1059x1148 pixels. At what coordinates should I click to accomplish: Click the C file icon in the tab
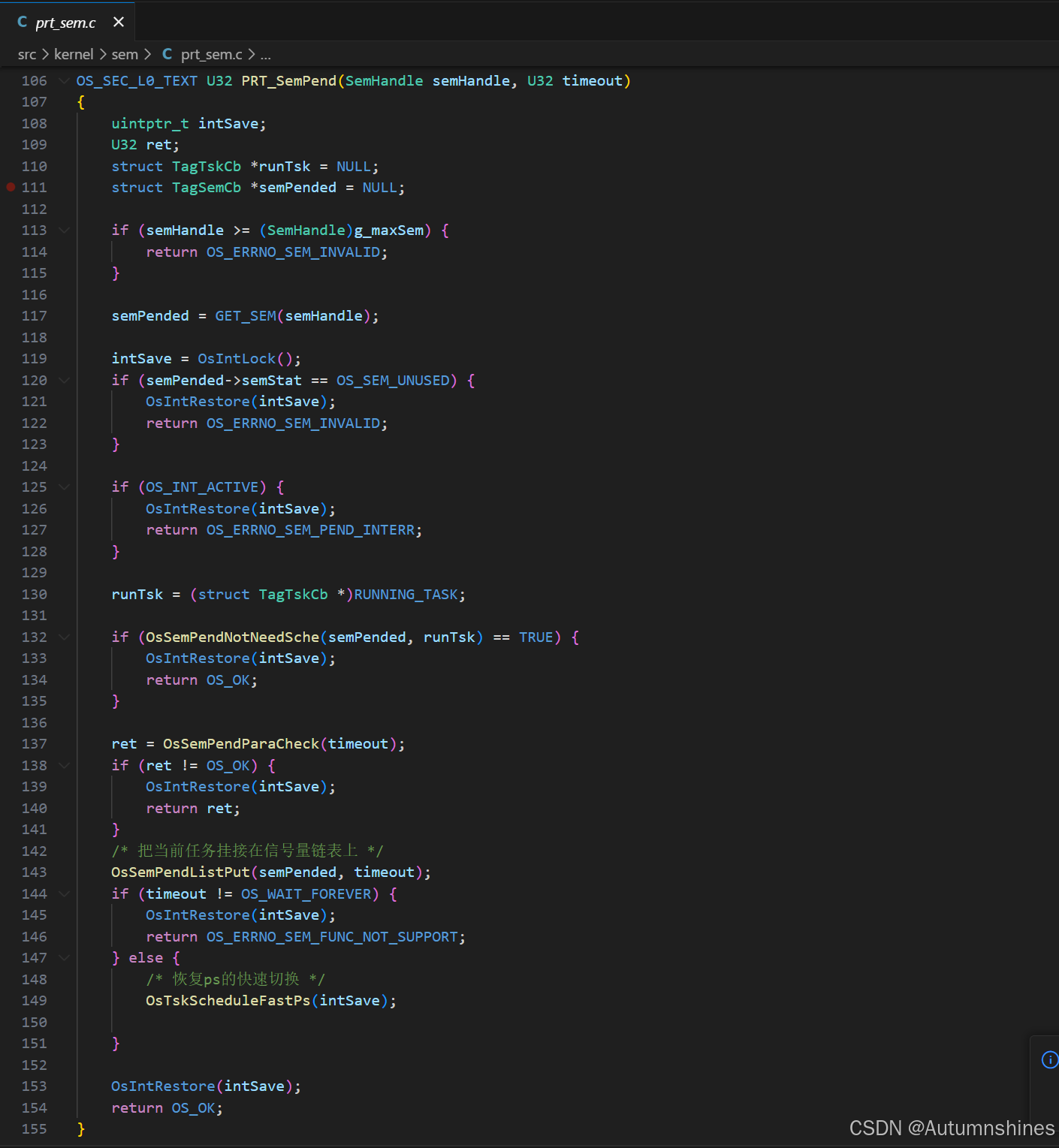coord(22,22)
